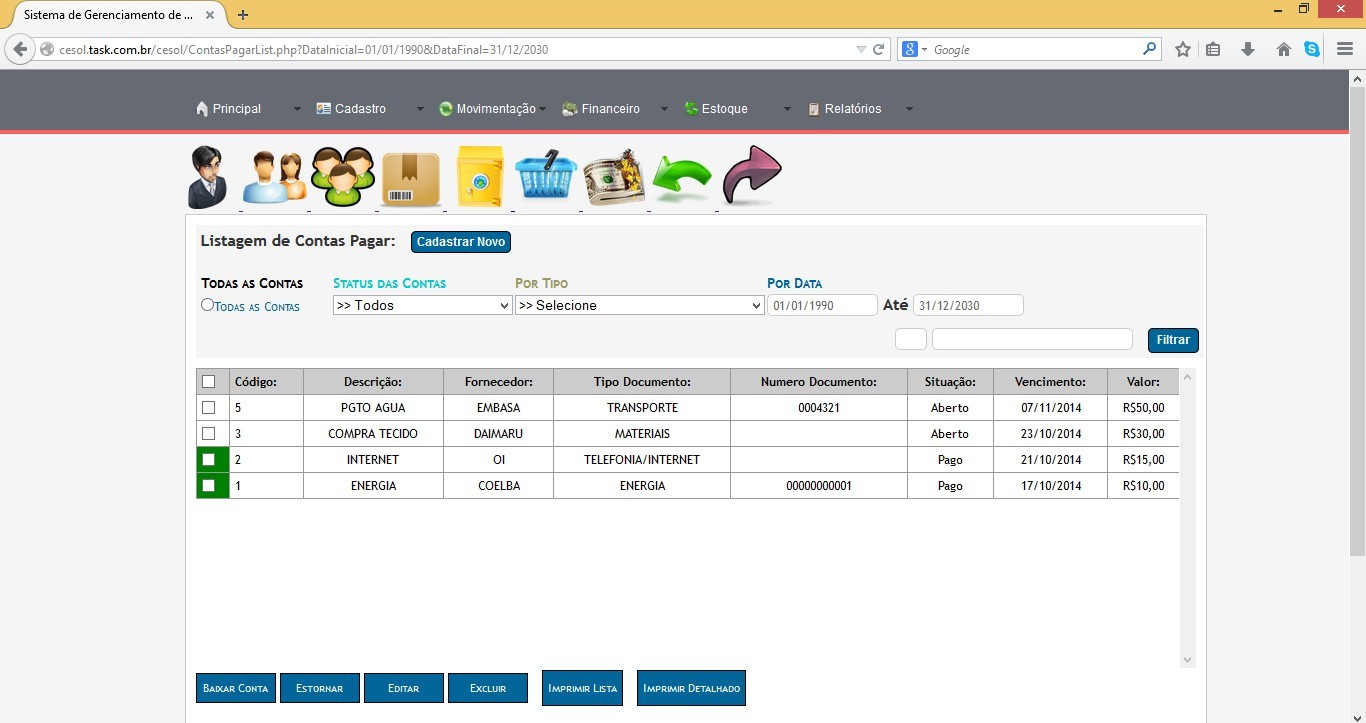This screenshot has height=723, width=1366.
Task: Click the burning money icon
Action: pos(614,177)
